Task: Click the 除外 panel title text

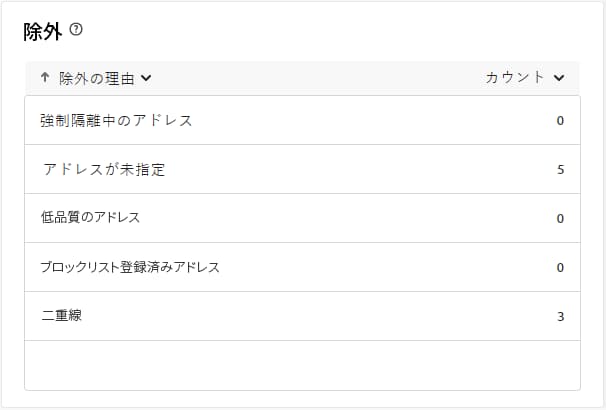Action: (x=43, y=32)
